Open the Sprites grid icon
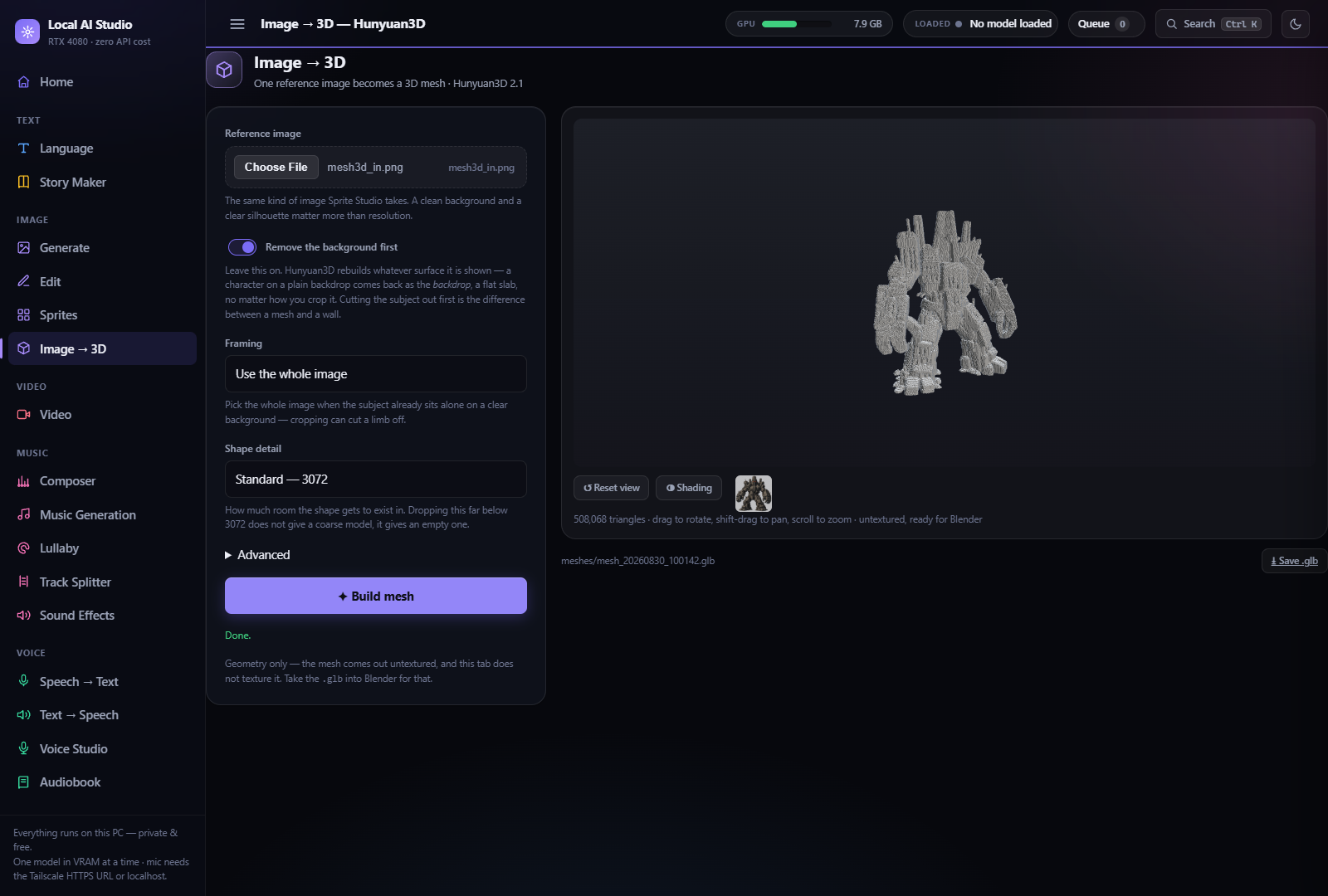 [x=23, y=315]
